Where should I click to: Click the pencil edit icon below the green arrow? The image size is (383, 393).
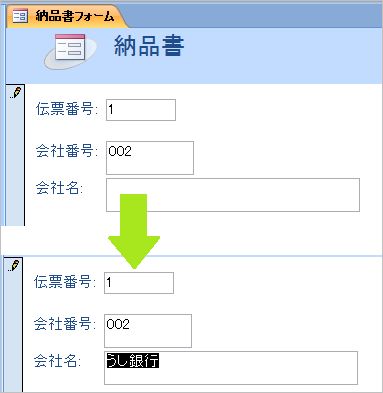pyautogui.click(x=14, y=265)
